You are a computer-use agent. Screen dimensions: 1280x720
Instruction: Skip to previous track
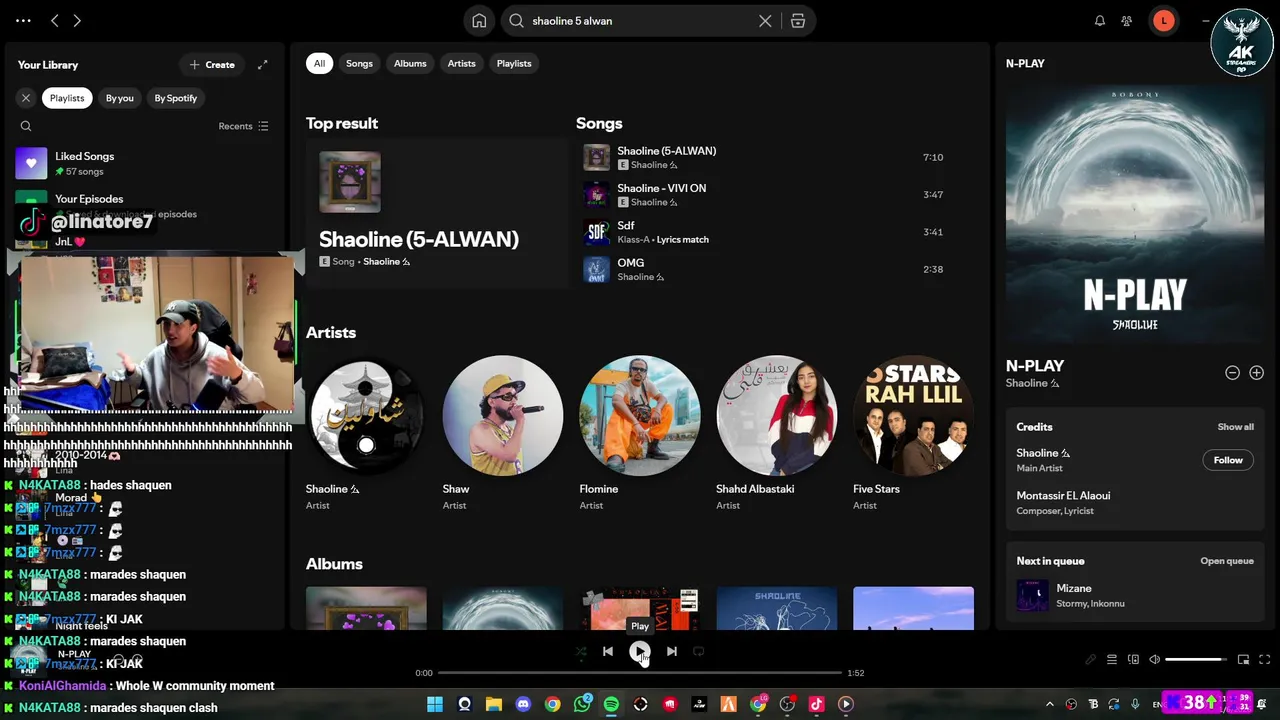point(607,652)
